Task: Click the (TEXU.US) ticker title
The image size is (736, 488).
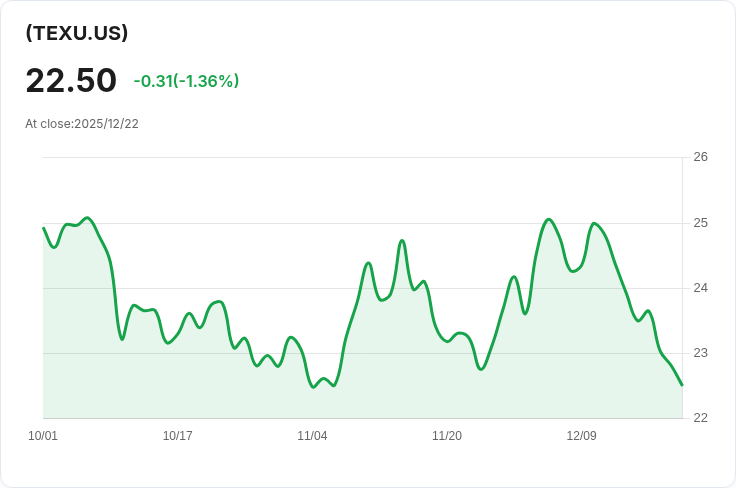Action: pyautogui.click(x=77, y=33)
